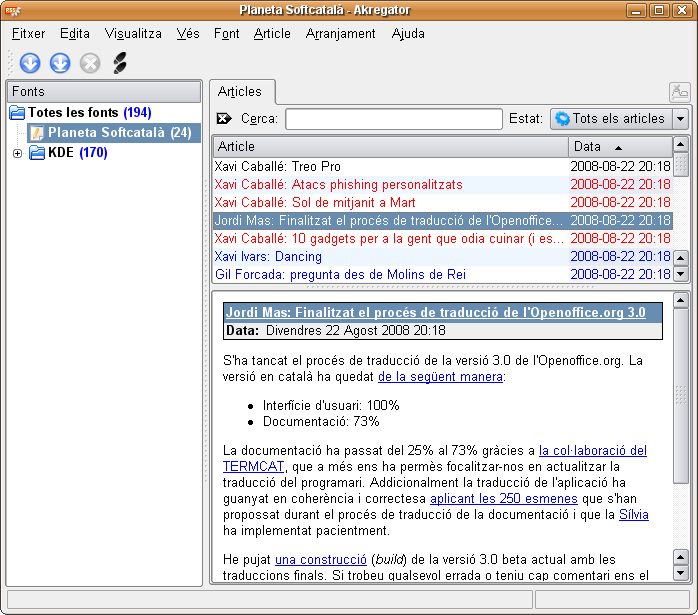Click the article viewer scroll down arrow
The width and height of the screenshot is (698, 615).
681,573
